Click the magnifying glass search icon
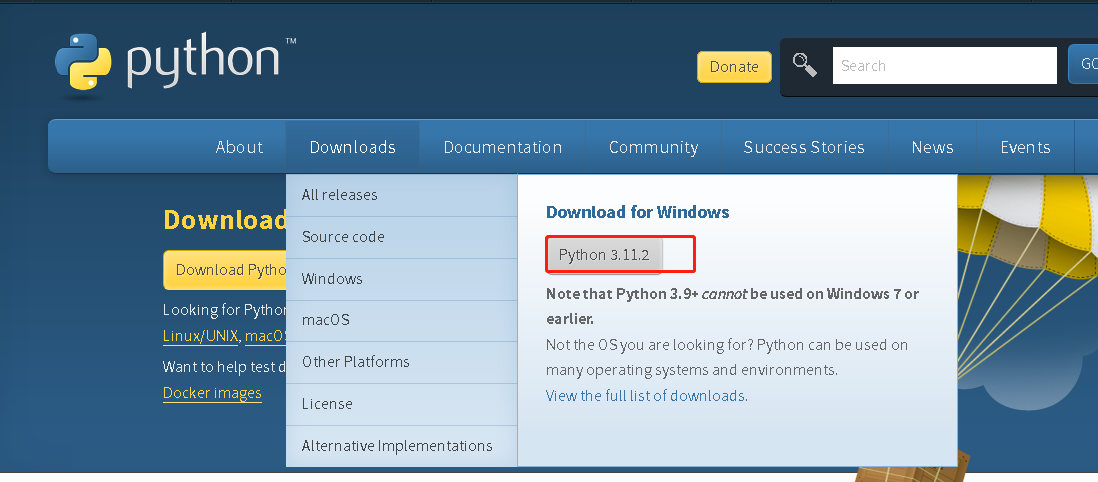Screen dimensions: 1098x482 [805, 65]
